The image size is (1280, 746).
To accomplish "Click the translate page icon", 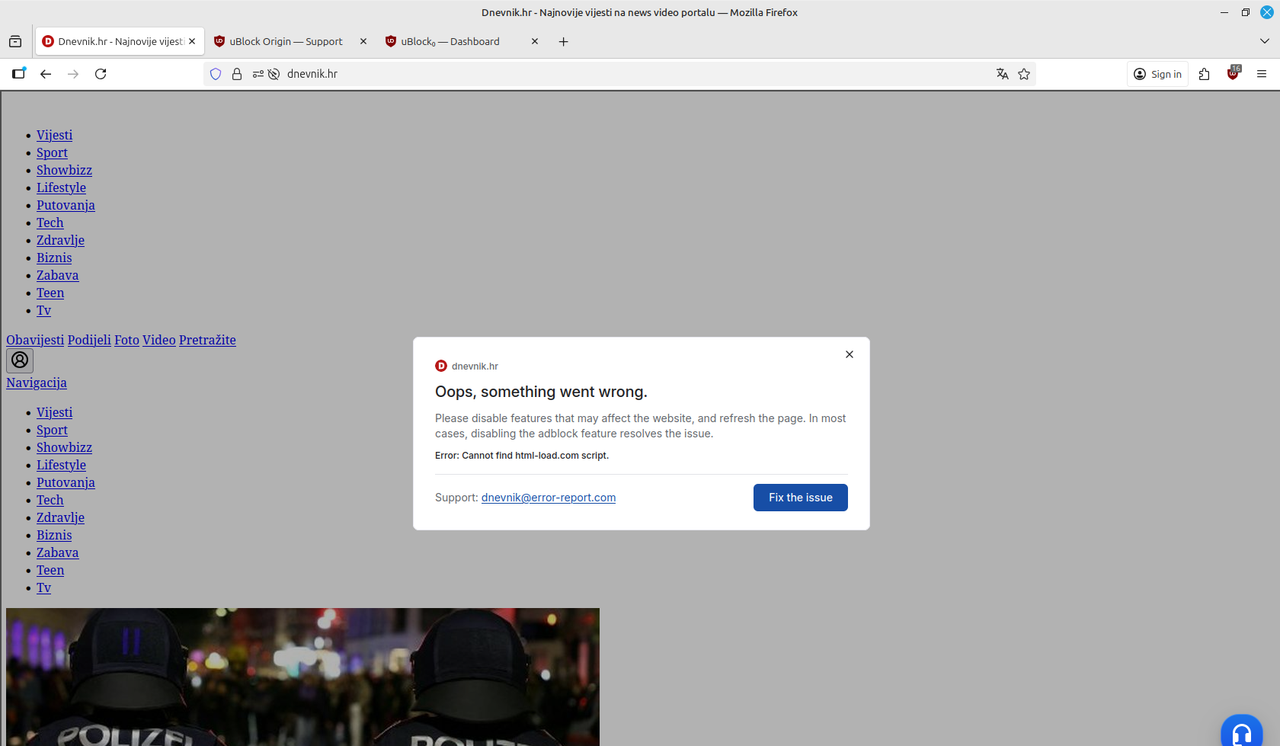I will pos(1002,74).
